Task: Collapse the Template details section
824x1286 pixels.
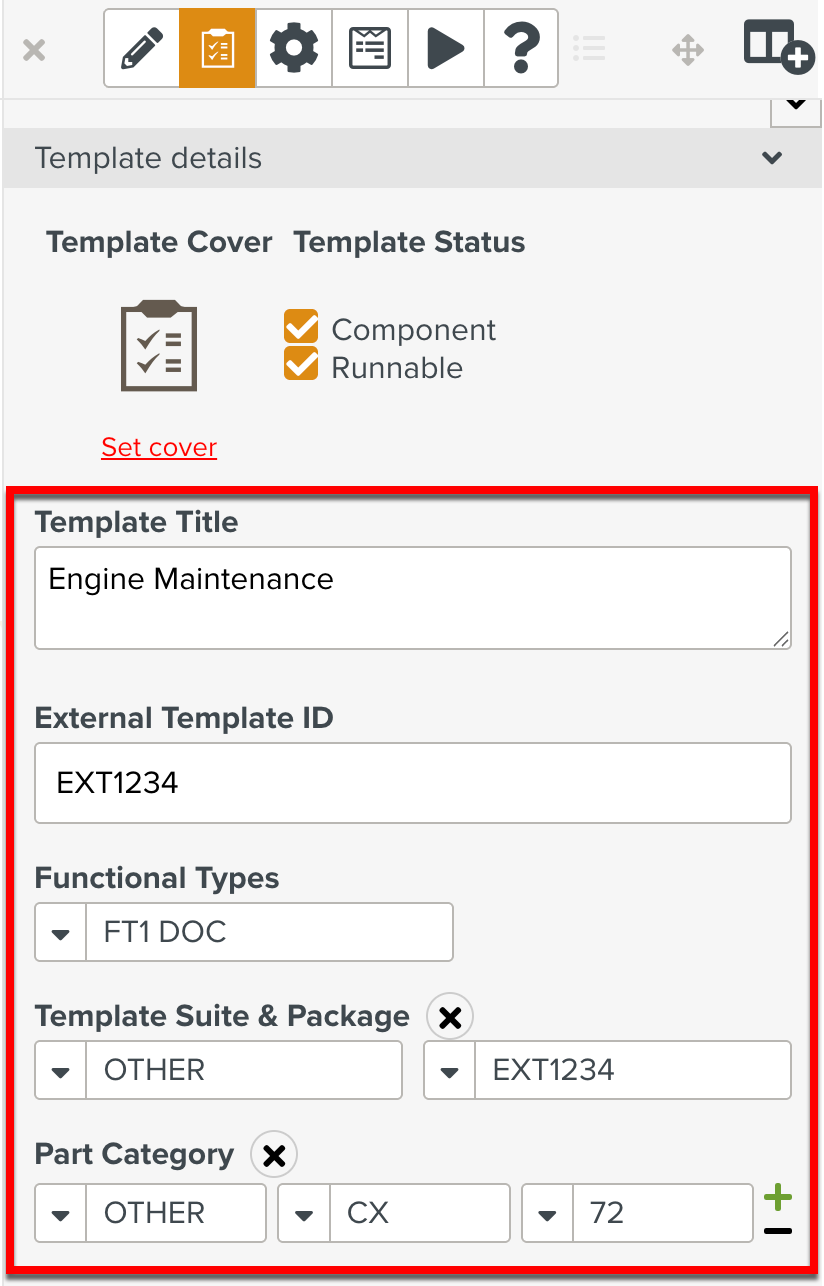Action: (x=772, y=158)
